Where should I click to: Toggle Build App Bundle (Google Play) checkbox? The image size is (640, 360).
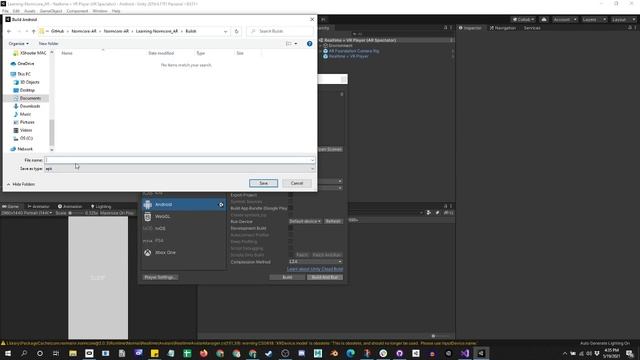[x=291, y=208]
